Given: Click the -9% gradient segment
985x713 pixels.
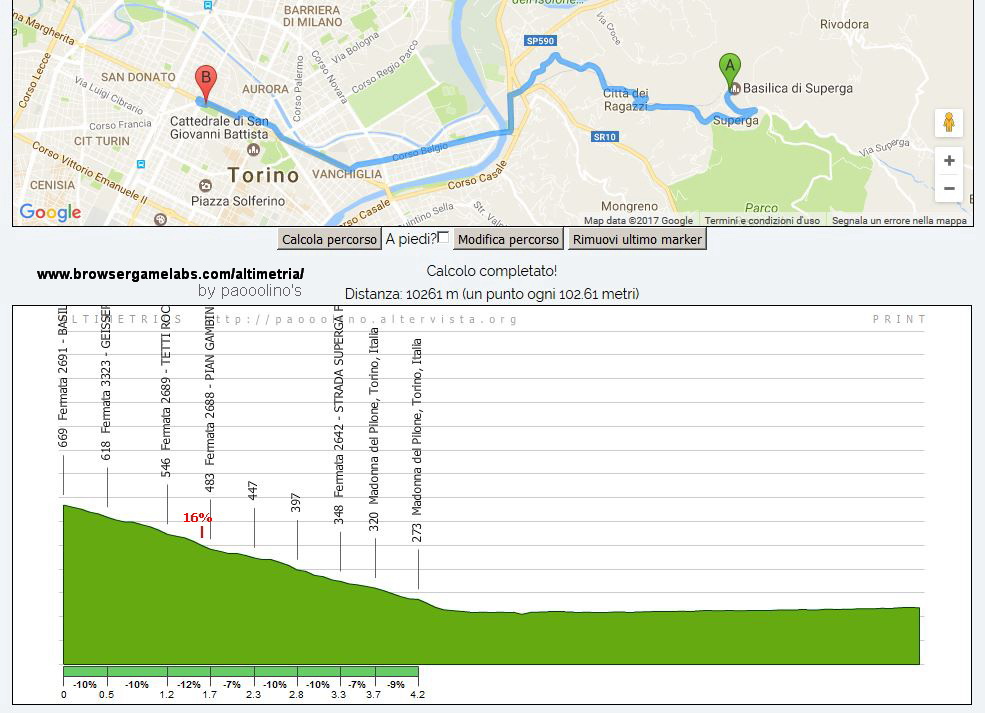Looking at the screenshot, I should tap(396, 685).
